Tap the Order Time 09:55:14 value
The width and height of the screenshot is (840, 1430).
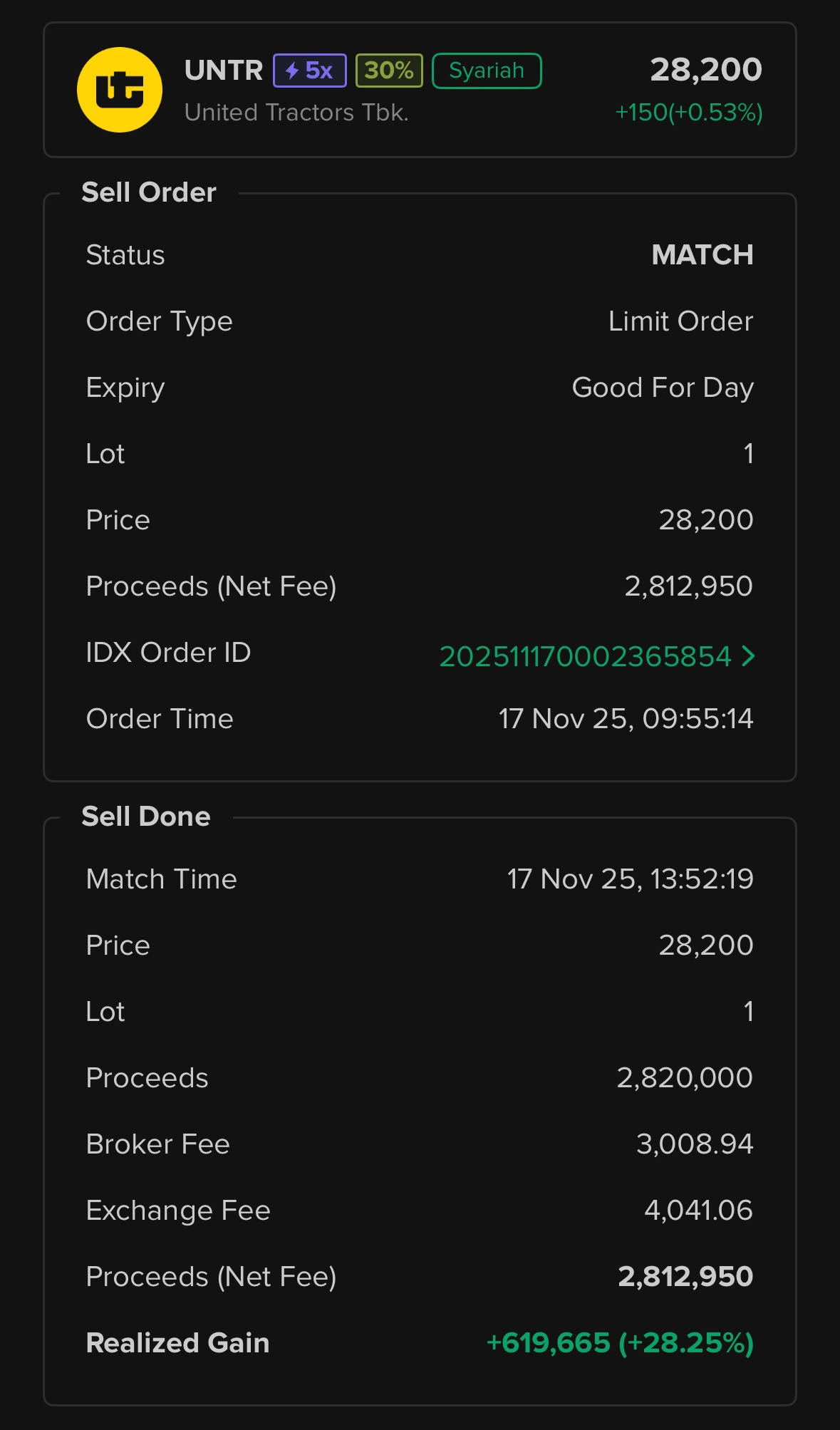pos(626,719)
